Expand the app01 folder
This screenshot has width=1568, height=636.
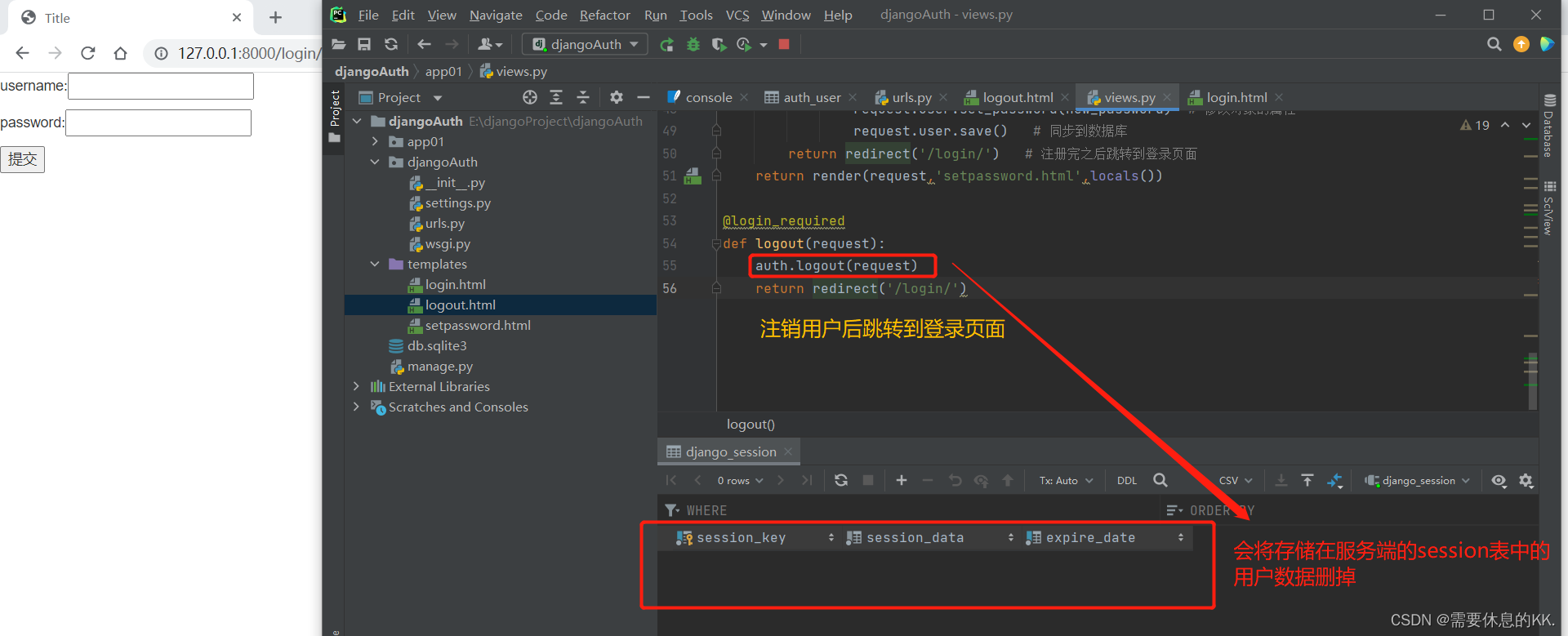pos(375,141)
